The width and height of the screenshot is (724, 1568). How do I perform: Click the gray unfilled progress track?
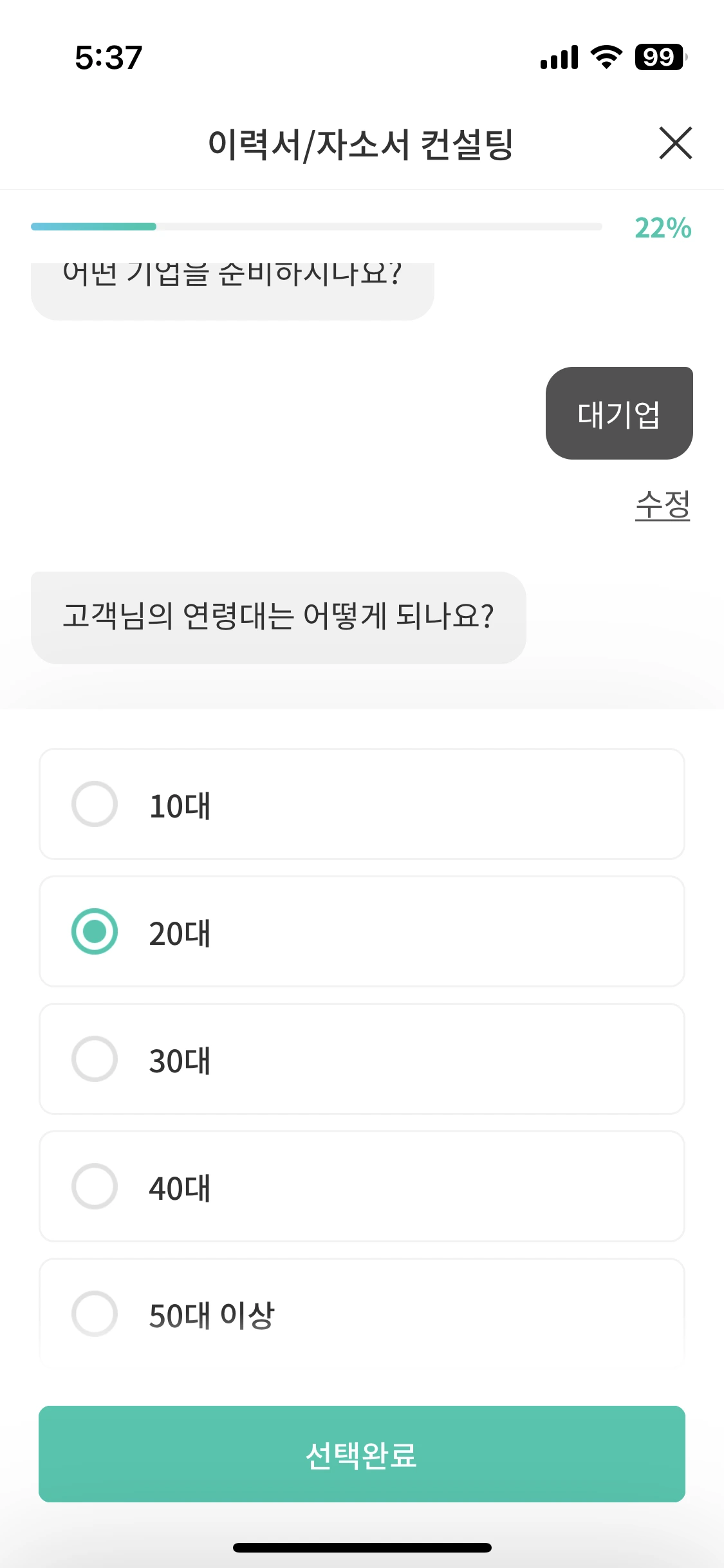(379, 227)
